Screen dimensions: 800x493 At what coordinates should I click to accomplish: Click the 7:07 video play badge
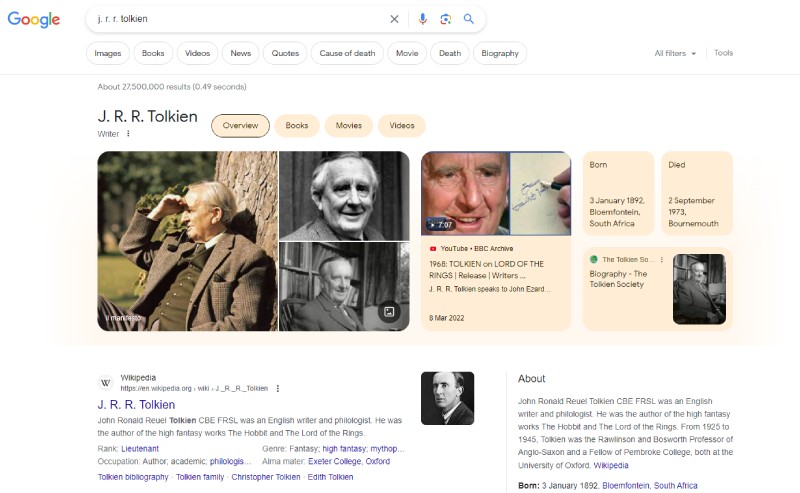440,225
